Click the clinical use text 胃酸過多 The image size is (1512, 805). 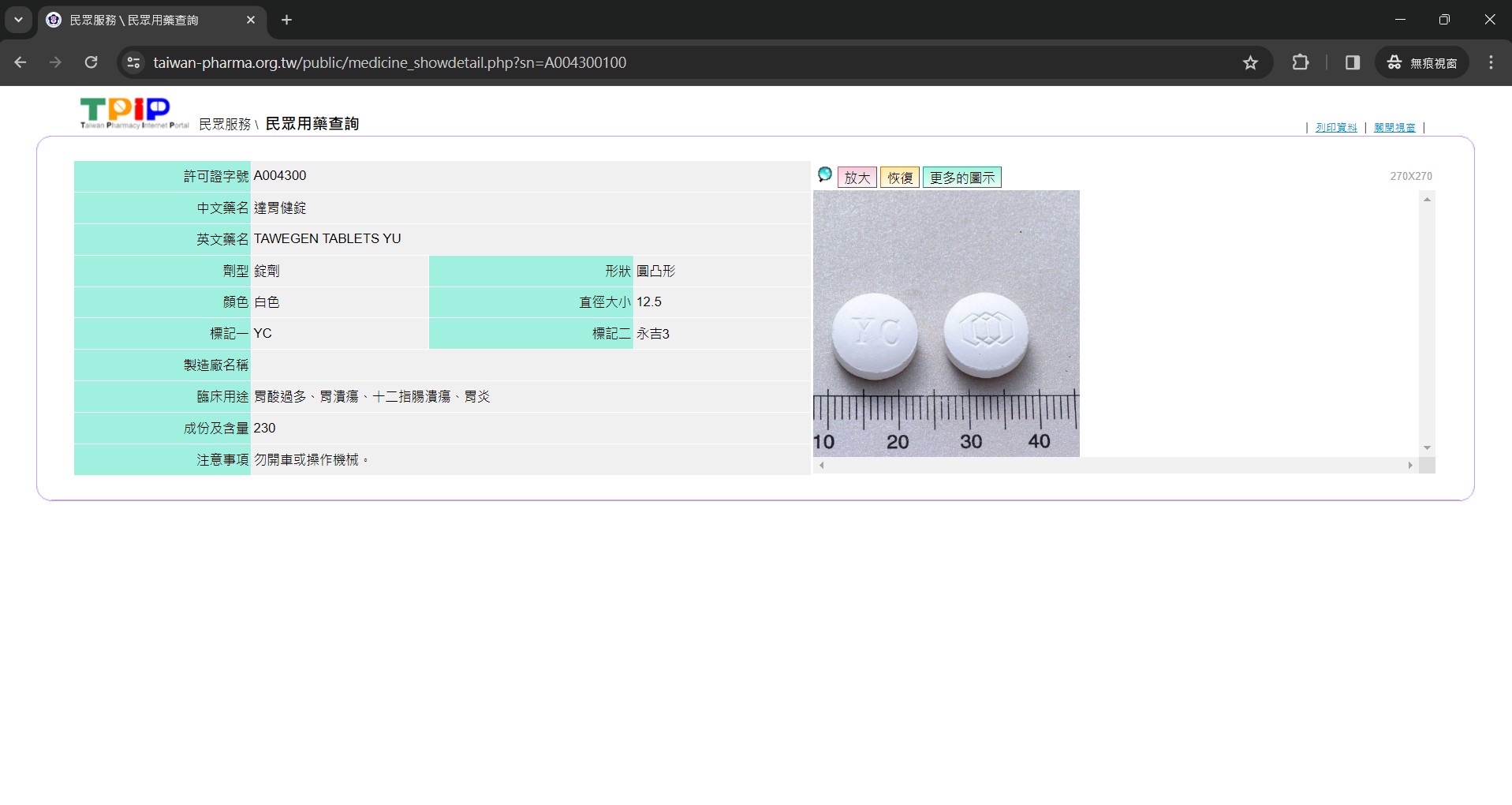pyautogui.click(x=280, y=396)
